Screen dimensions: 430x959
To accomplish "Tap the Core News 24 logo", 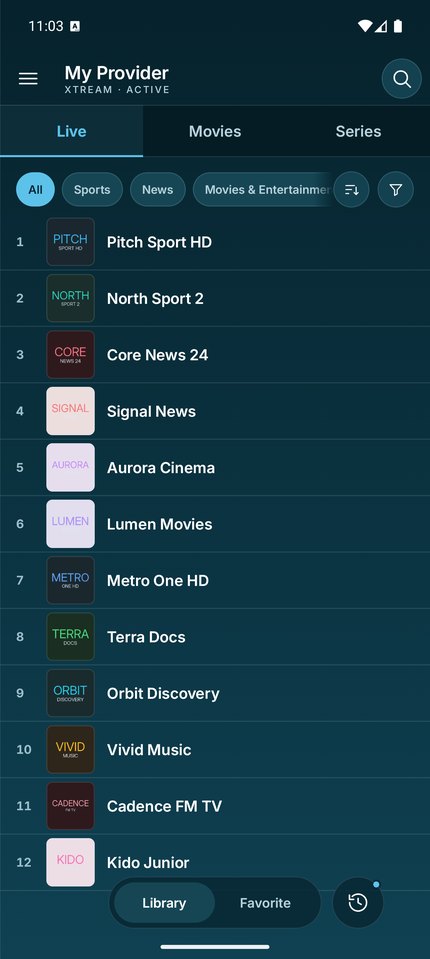I will (70, 355).
